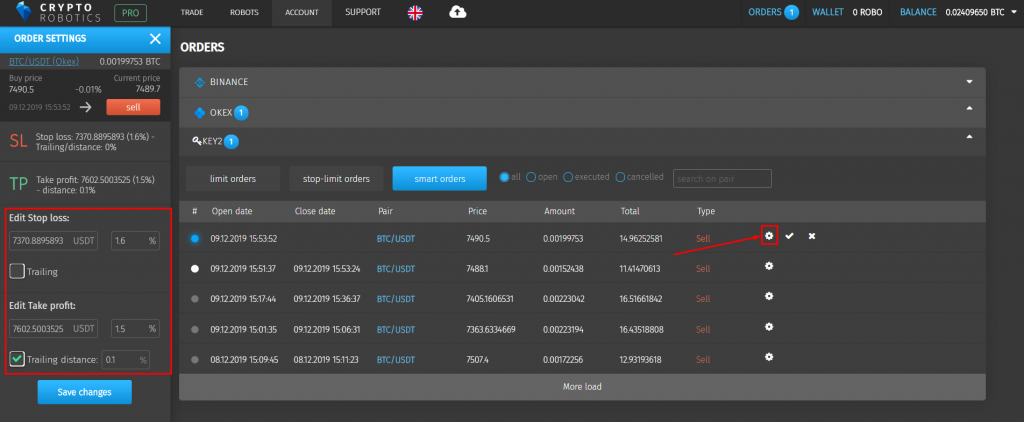Open the Wallet header link
This screenshot has height=422, width=1024.
click(x=827, y=12)
